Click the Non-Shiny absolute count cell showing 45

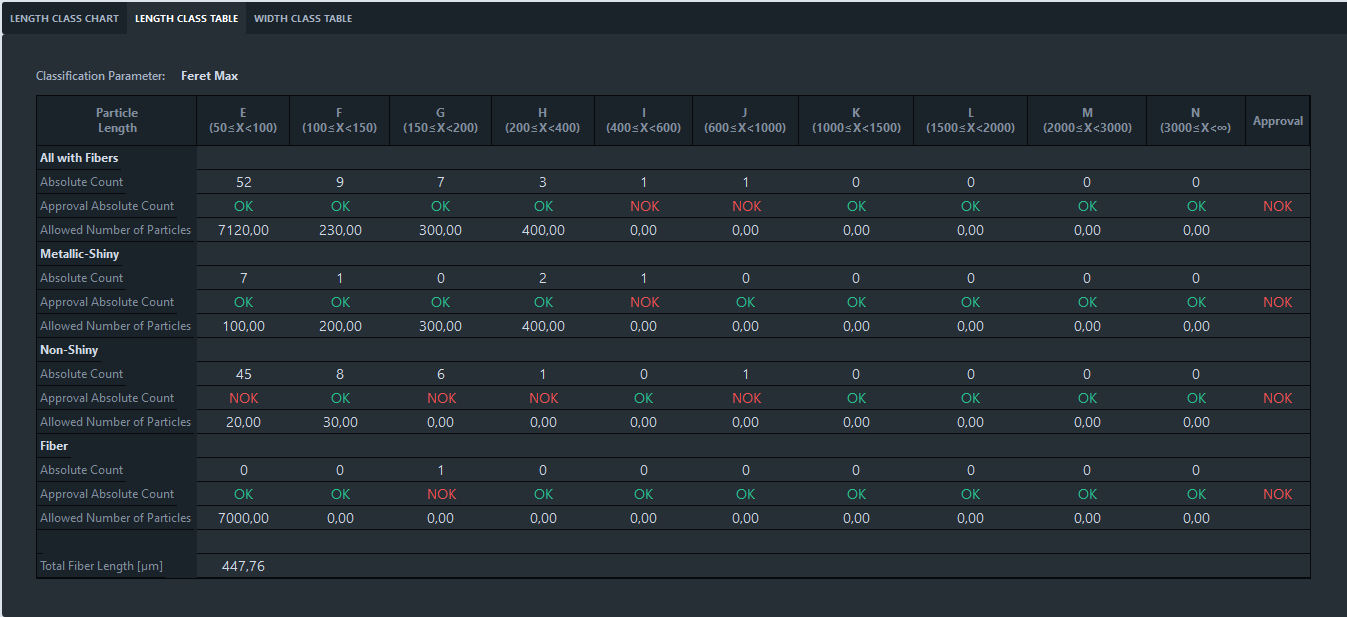[243, 374]
